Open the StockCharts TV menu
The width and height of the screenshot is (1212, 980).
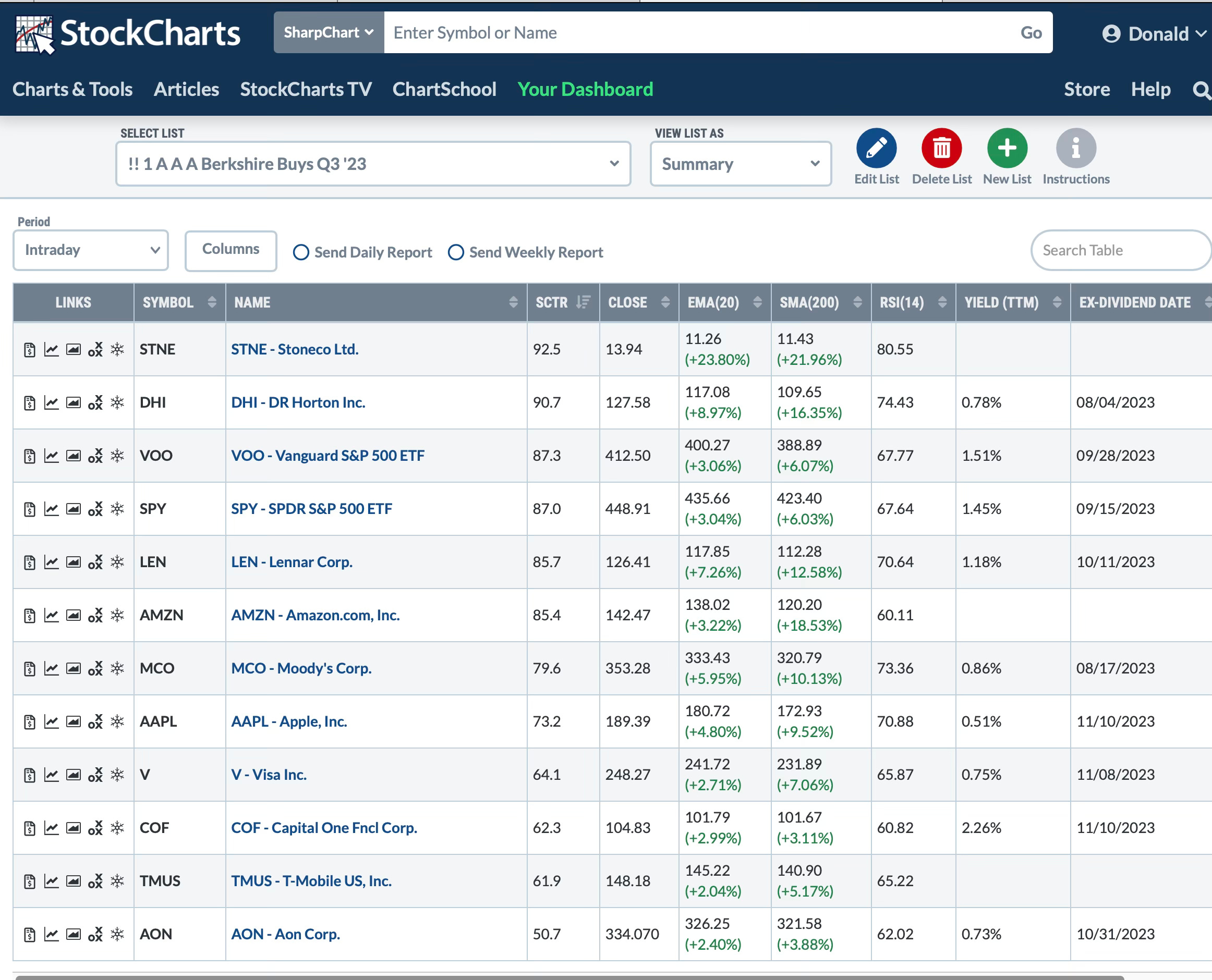pos(306,89)
